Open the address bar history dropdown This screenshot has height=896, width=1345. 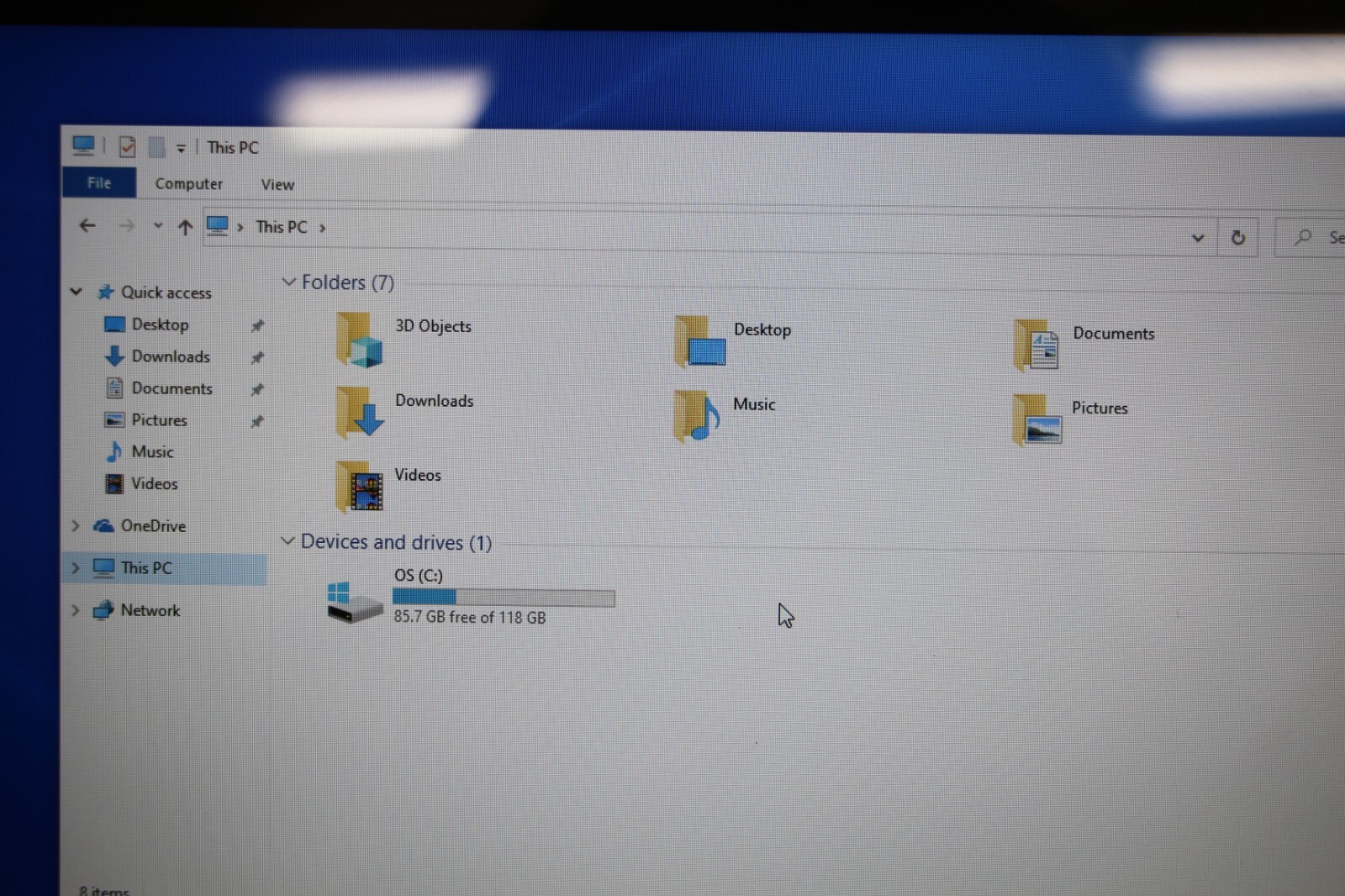click(1198, 238)
